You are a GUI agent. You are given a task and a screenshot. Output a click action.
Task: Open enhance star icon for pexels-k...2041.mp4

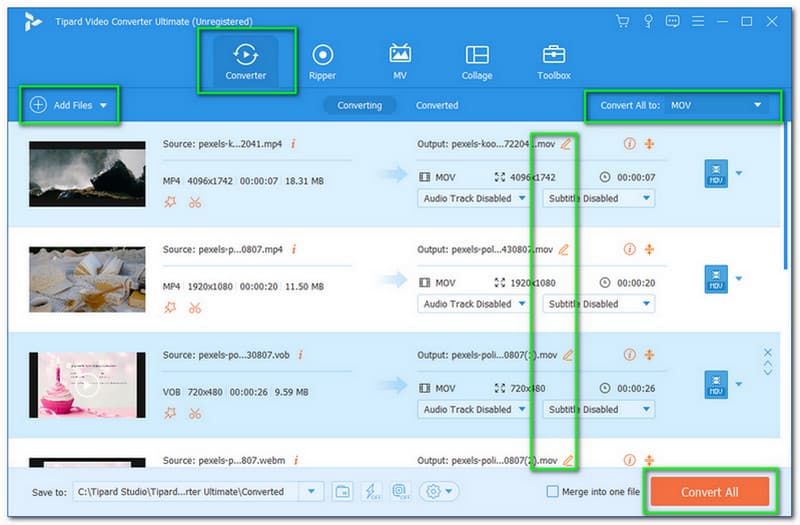[170, 202]
